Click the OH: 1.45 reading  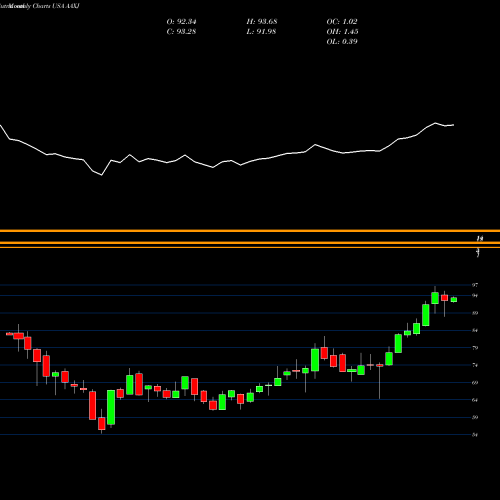342,32
